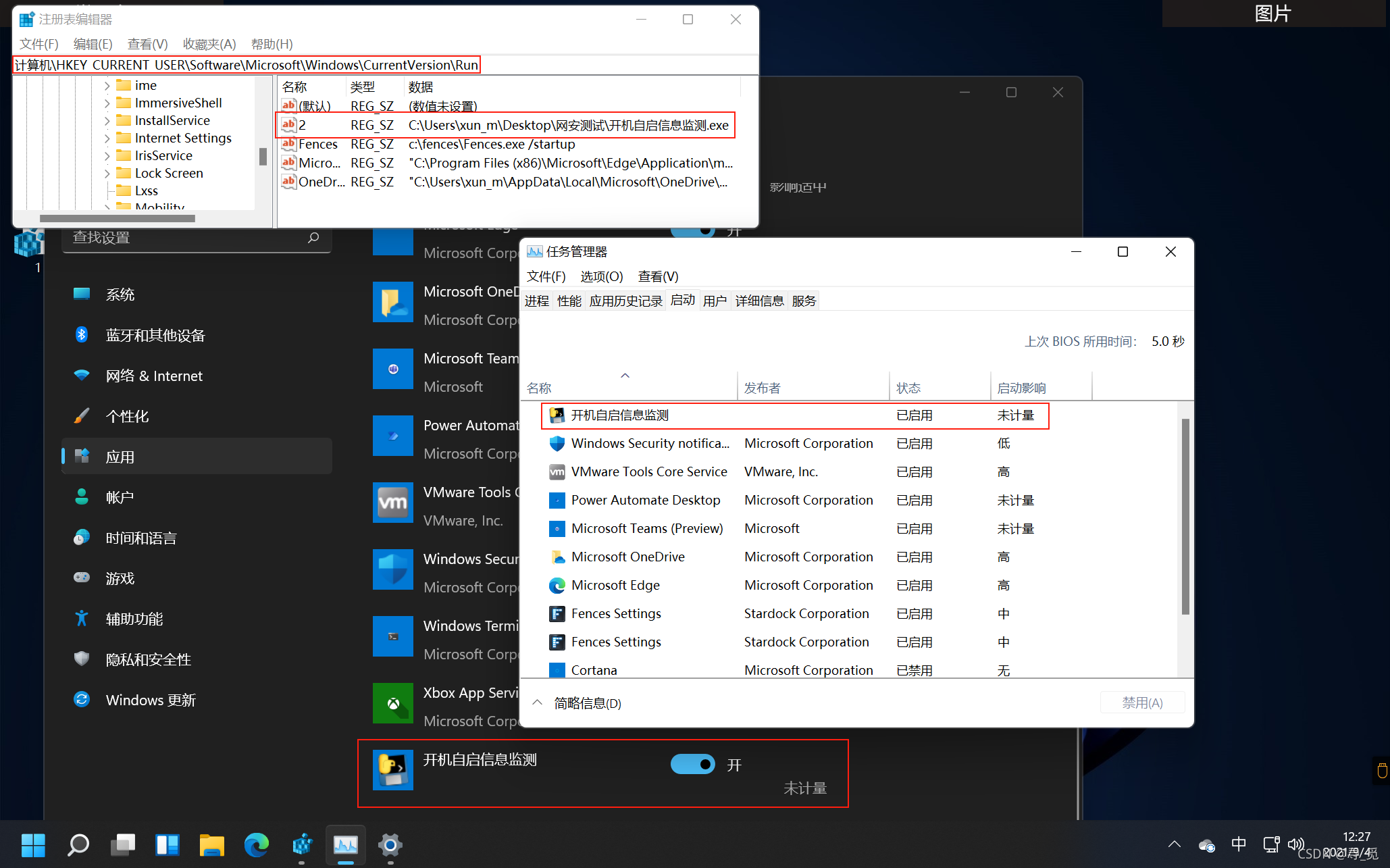Click the Bluetooth icon in Settings sidebar
Screen dimensions: 1390x868
[x=82, y=335]
